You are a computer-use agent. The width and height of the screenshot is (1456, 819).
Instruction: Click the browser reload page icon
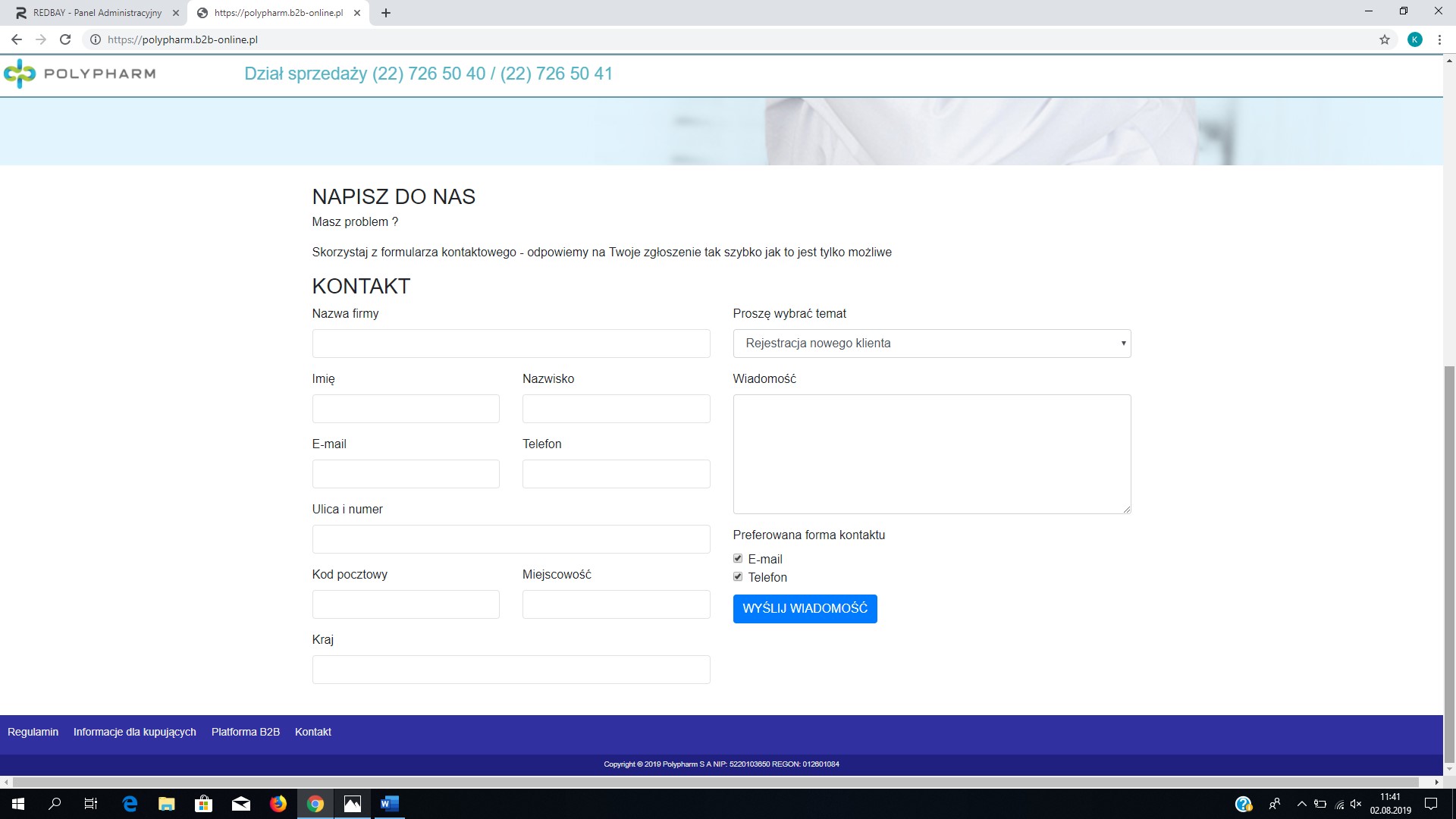(x=65, y=39)
